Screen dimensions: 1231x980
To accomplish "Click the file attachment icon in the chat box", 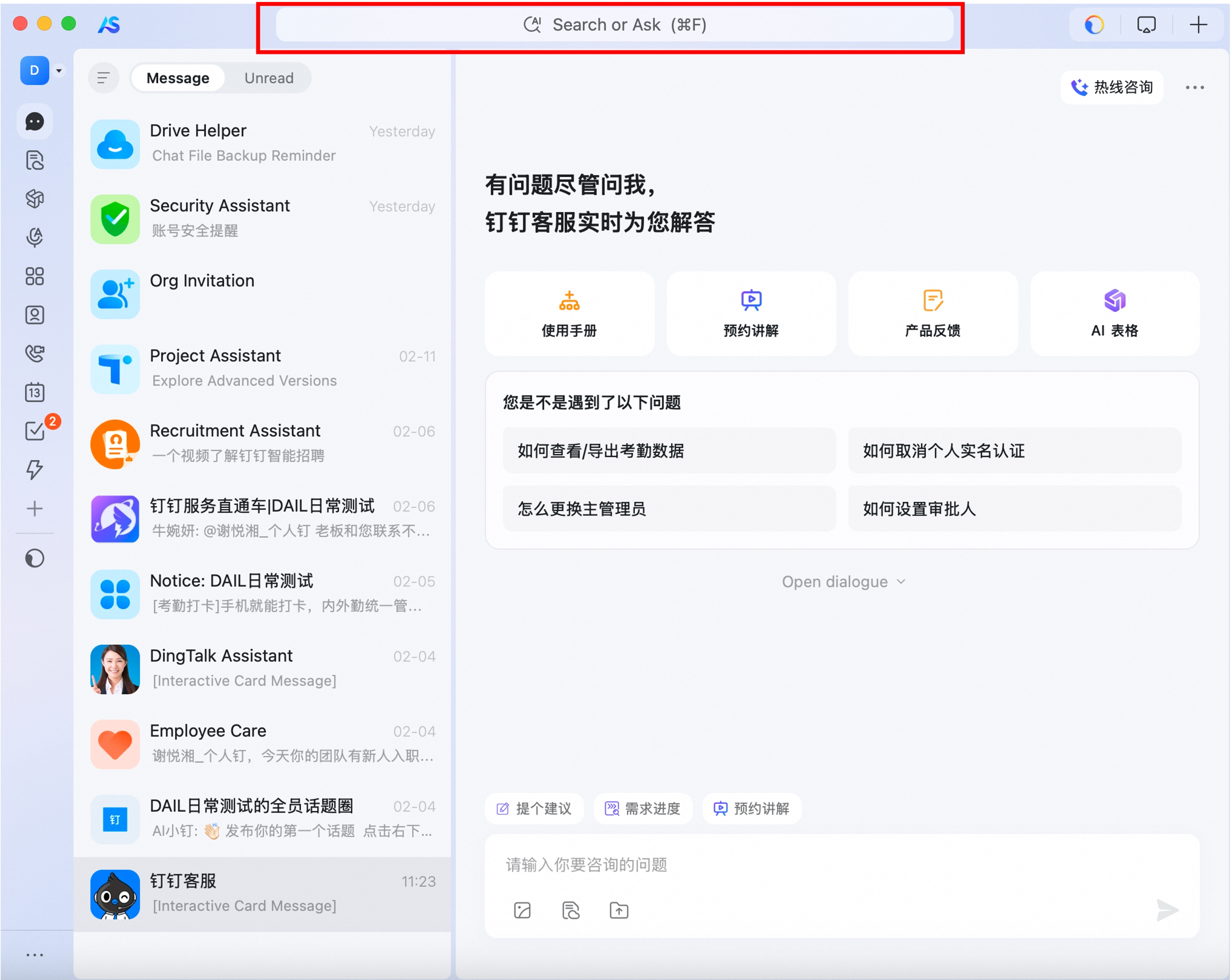I will [571, 911].
